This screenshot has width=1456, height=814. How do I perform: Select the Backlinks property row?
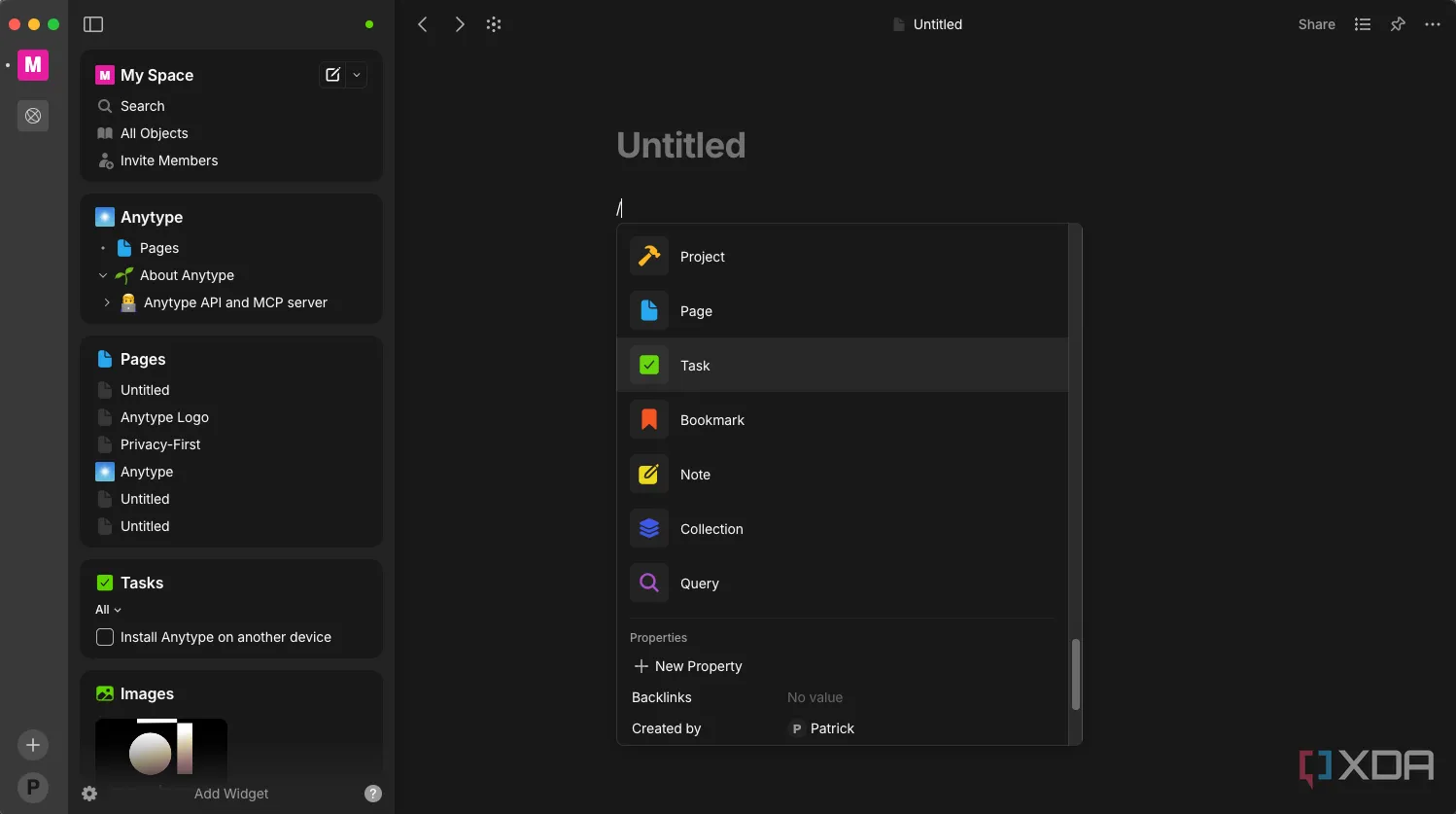pos(843,697)
